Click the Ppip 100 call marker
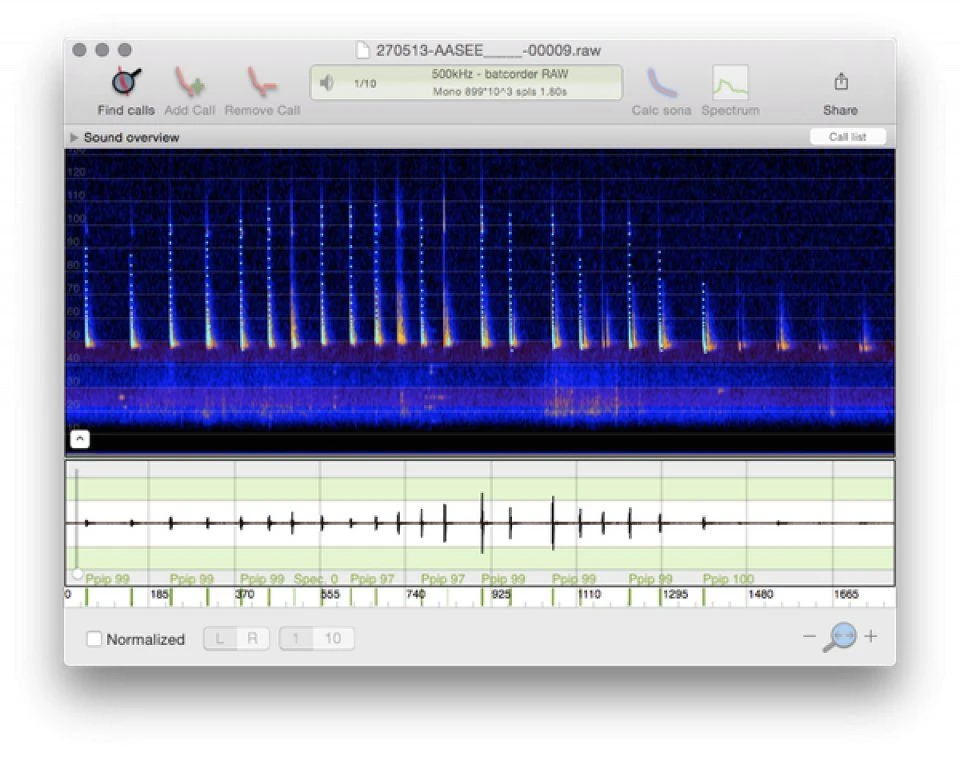 tap(728, 579)
